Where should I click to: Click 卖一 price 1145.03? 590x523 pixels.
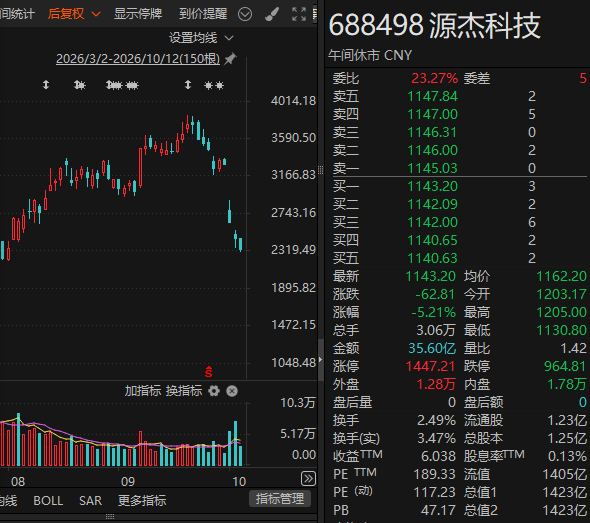433,168
